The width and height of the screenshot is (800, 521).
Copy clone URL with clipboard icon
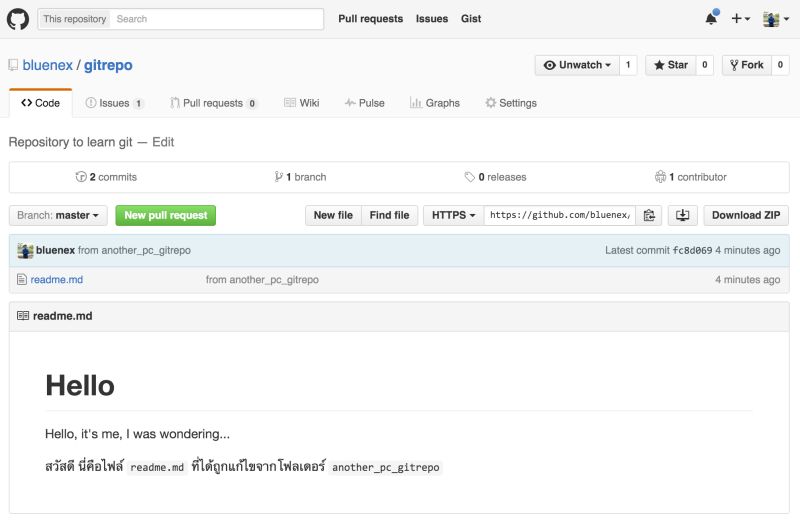pyautogui.click(x=649, y=215)
